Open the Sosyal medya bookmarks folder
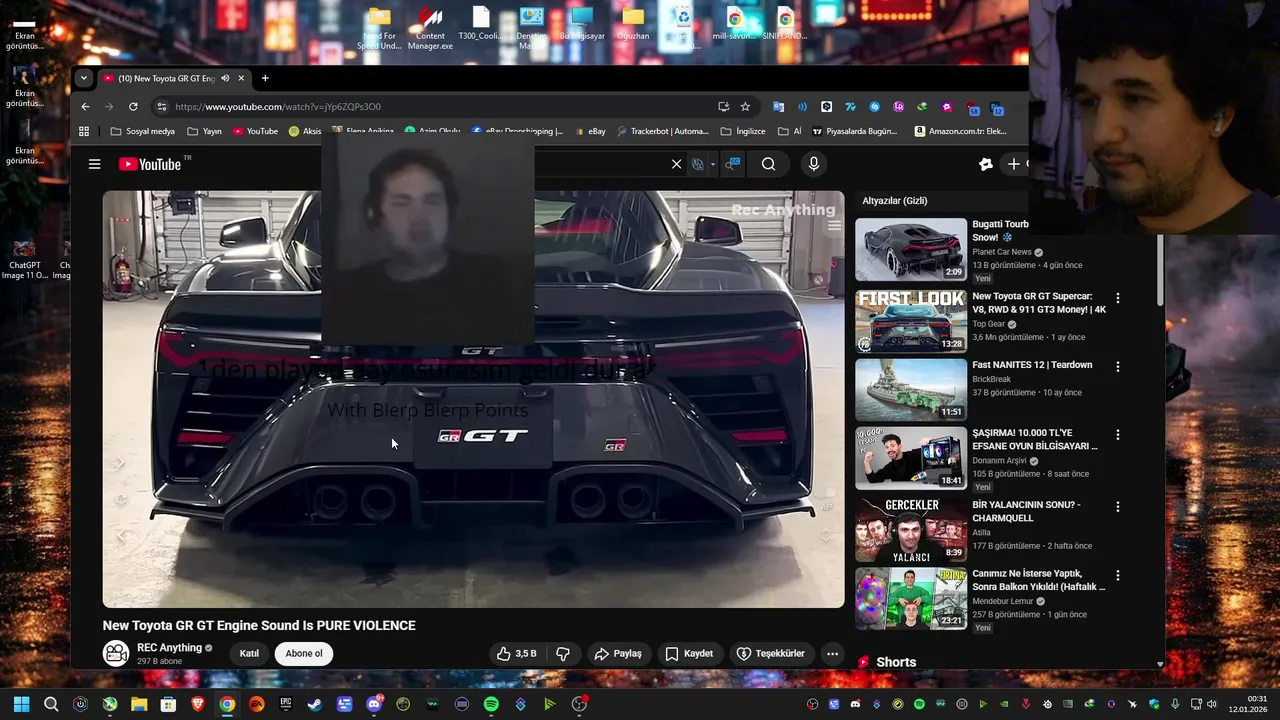The image size is (1280, 720). click(x=142, y=131)
